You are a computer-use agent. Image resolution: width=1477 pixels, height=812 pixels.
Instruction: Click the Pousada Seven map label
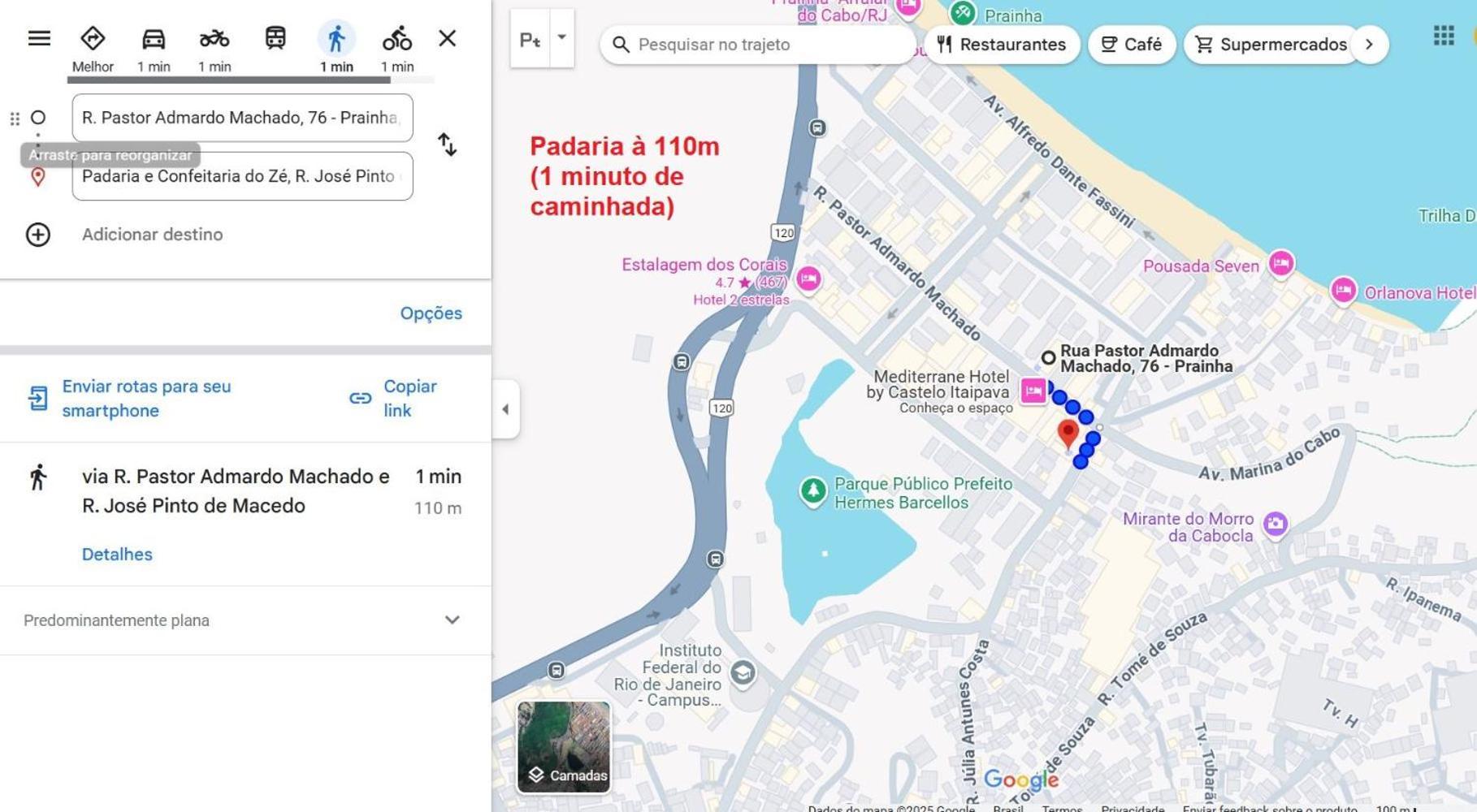click(x=1201, y=266)
